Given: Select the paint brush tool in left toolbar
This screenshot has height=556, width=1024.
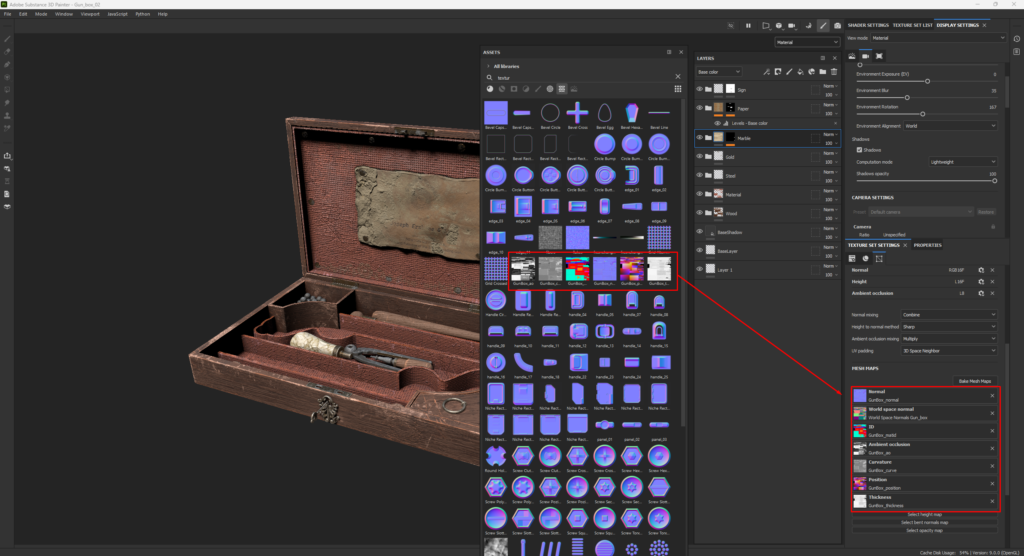Looking at the screenshot, I should [8, 39].
